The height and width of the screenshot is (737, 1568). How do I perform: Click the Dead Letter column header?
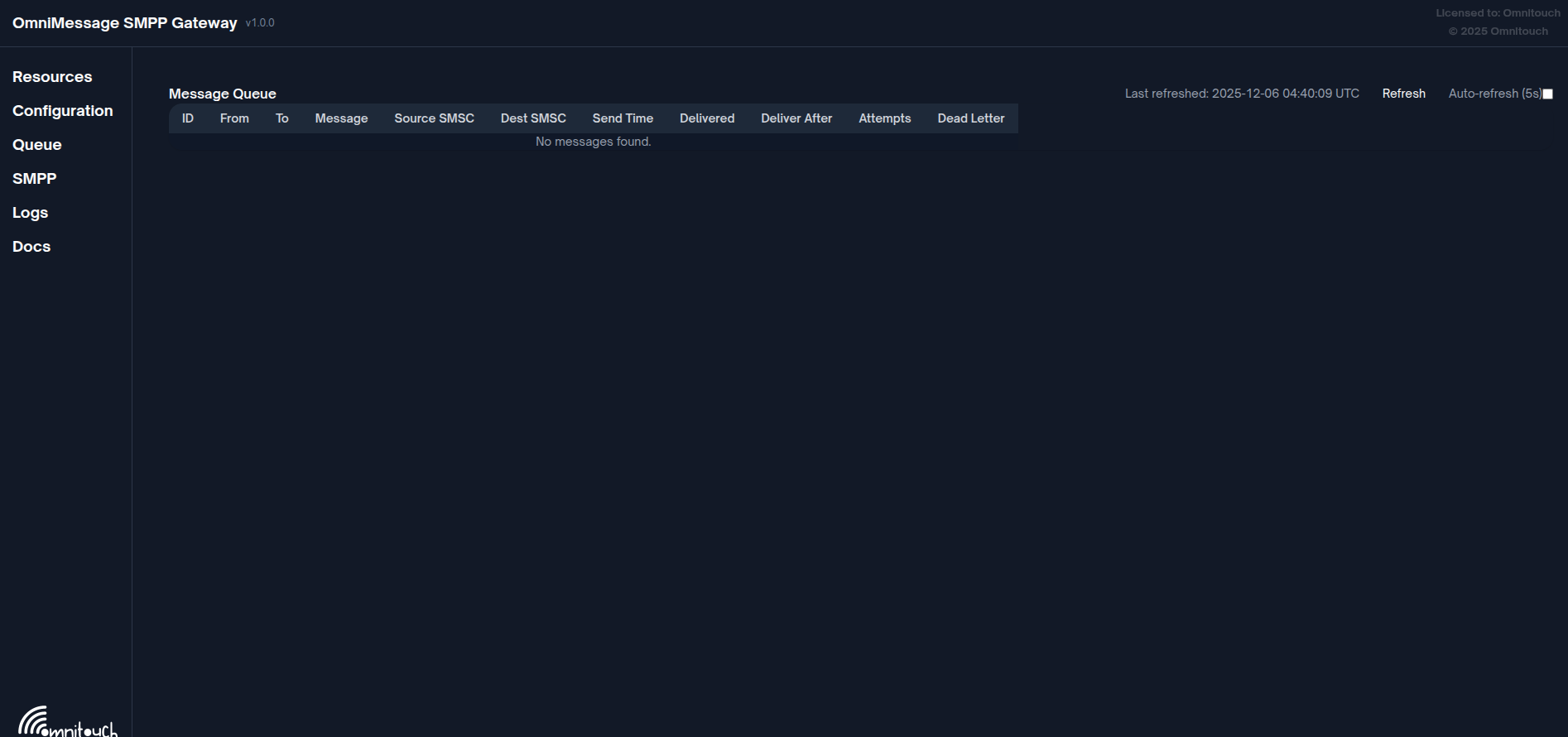pos(971,118)
